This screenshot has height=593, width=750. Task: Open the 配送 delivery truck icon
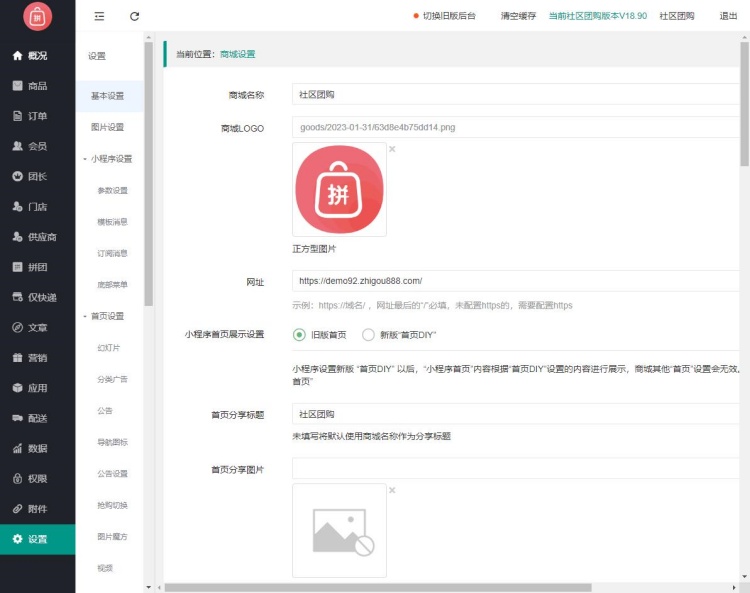tap(17, 418)
